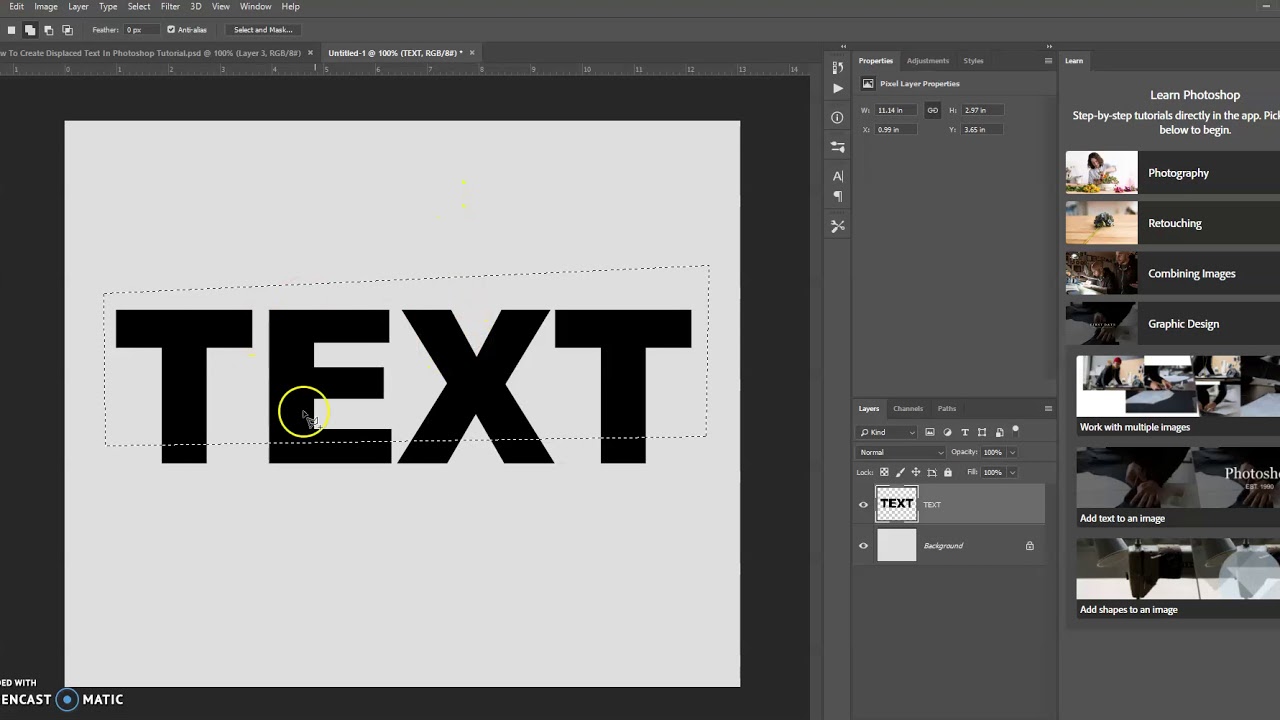Screen dimensions: 1280x720
Task: Open the Kind layer filter dropdown
Action: tap(887, 432)
